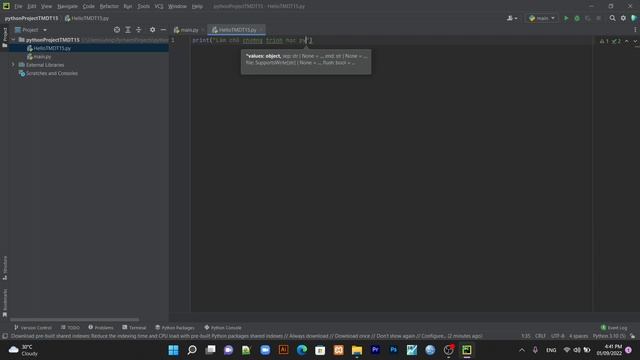This screenshot has width=640, height=360.
Task: Open the Code menu
Action: click(89, 6)
